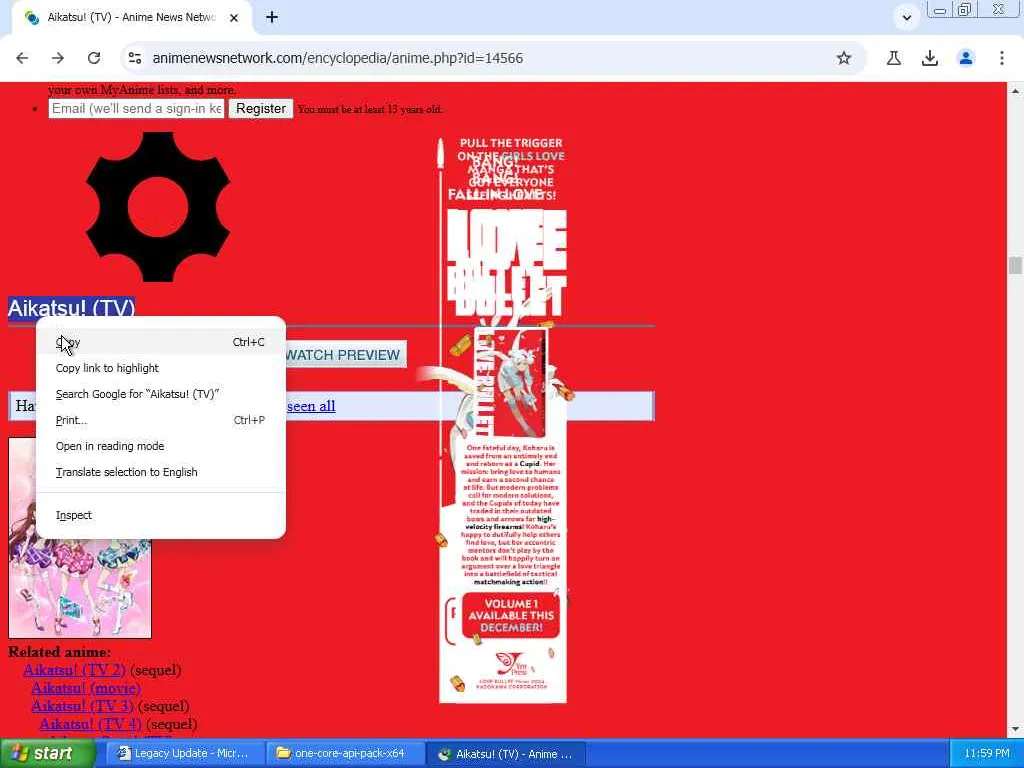Search Google for "Aikatsu! (TV)"

[160, 394]
